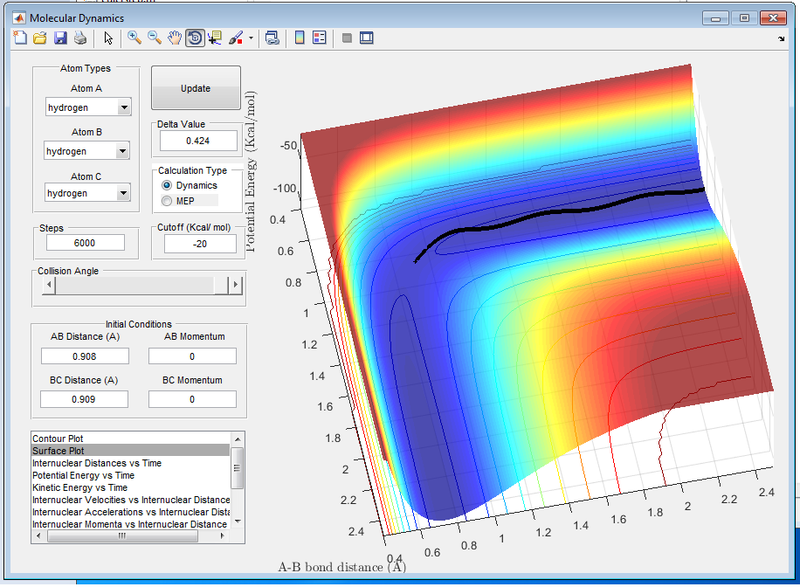Select the MEP calculation type
Image resolution: width=800 pixels, height=587 pixels.
coord(167,201)
